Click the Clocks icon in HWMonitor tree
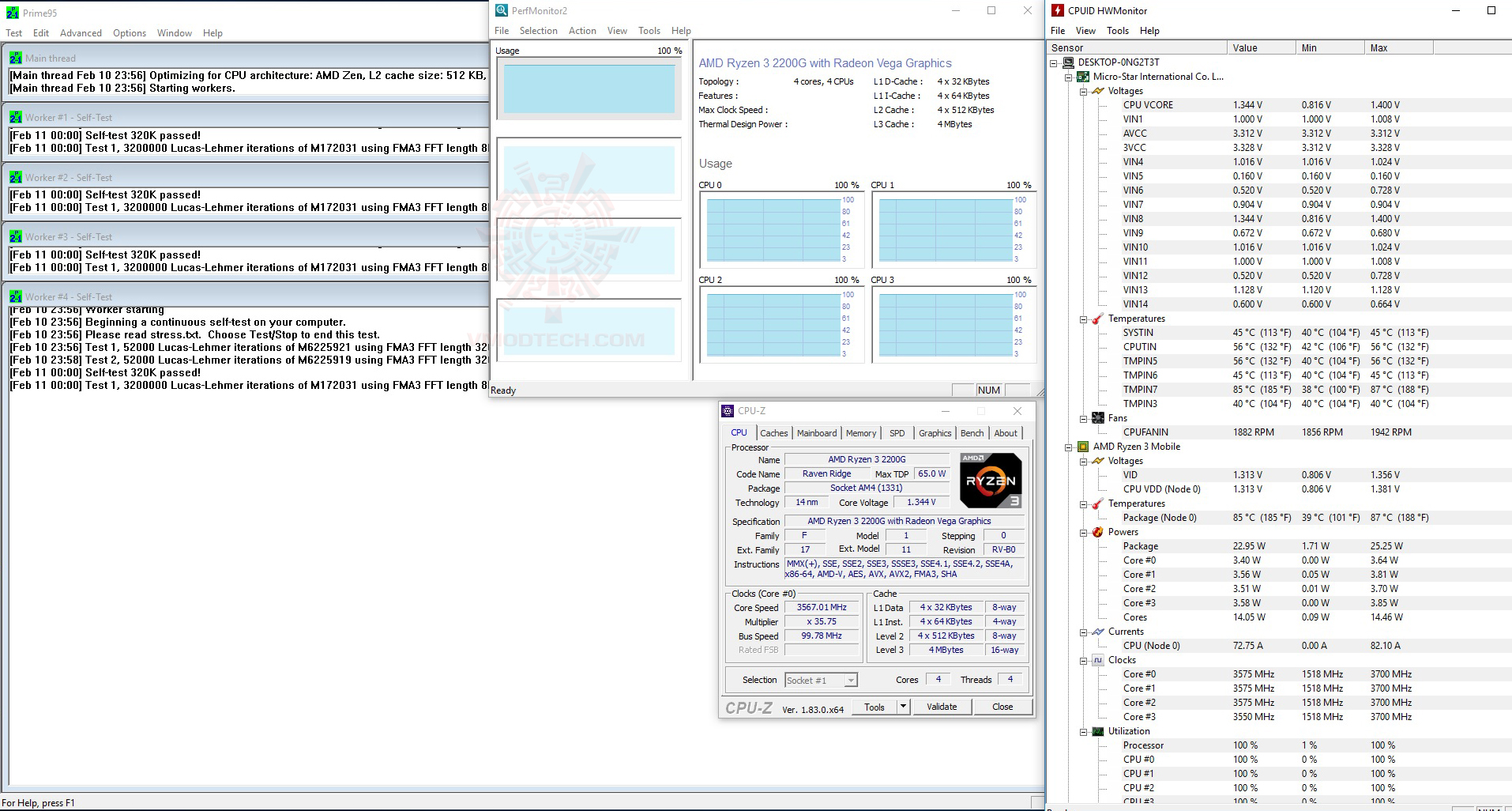This screenshot has width=1512, height=811. pyautogui.click(x=1098, y=660)
